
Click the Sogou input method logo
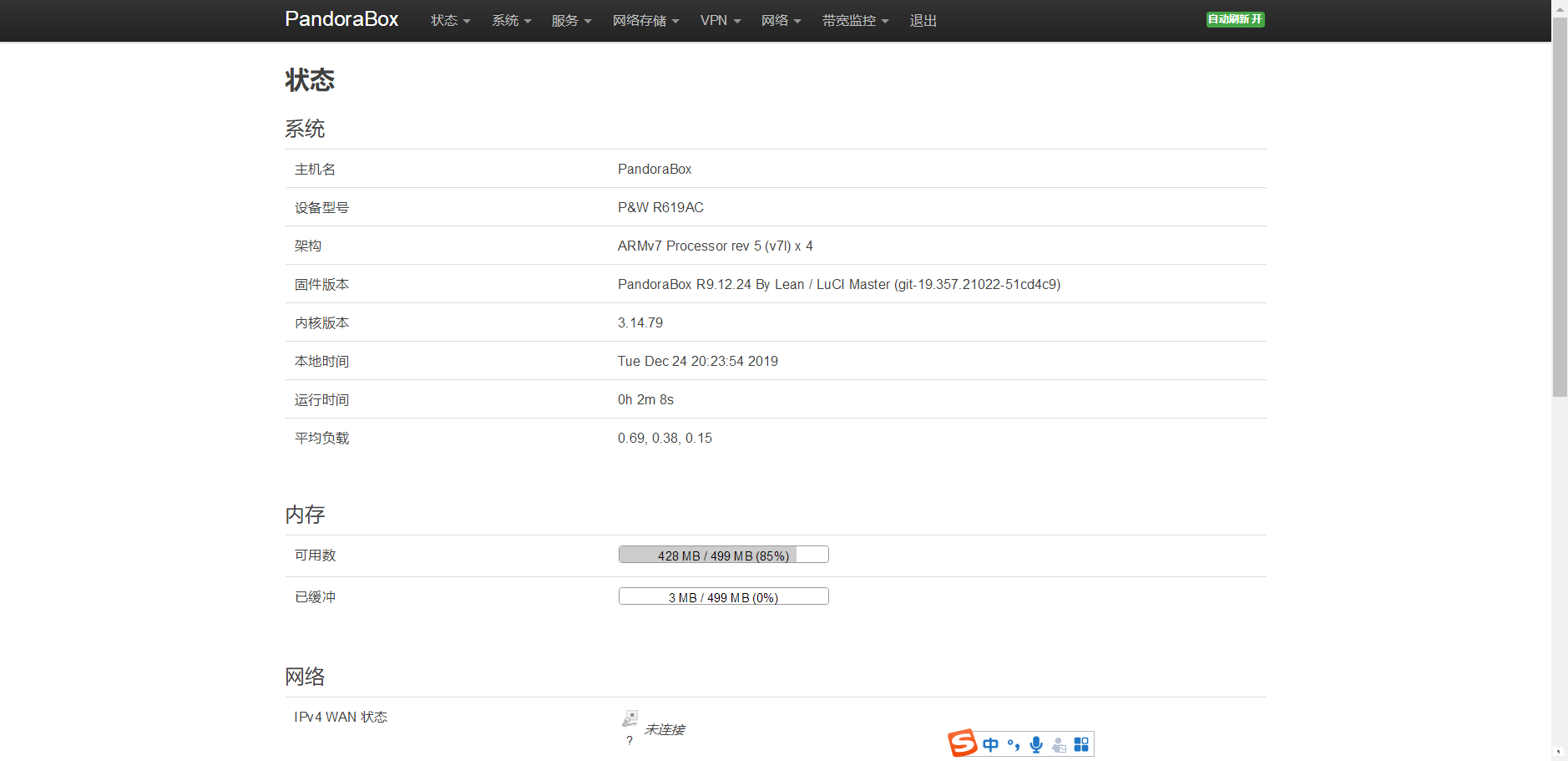click(963, 743)
